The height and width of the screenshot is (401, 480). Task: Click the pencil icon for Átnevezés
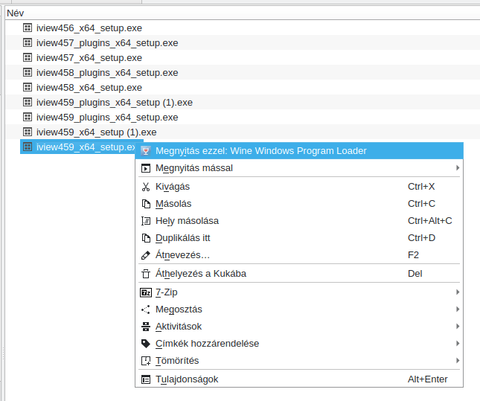pyautogui.click(x=146, y=255)
